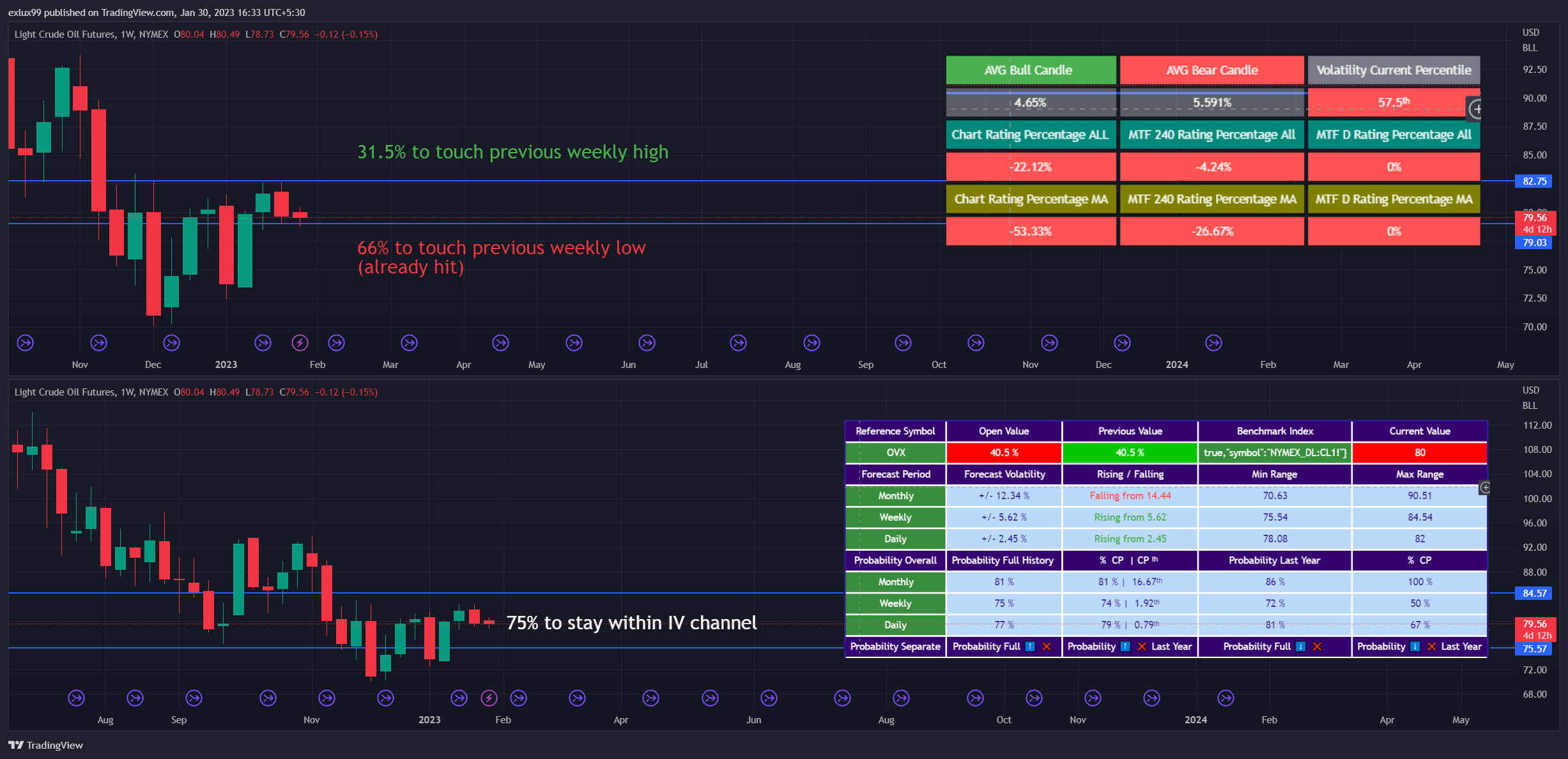Click the red 40.5 % Open Value cell

(1004, 452)
